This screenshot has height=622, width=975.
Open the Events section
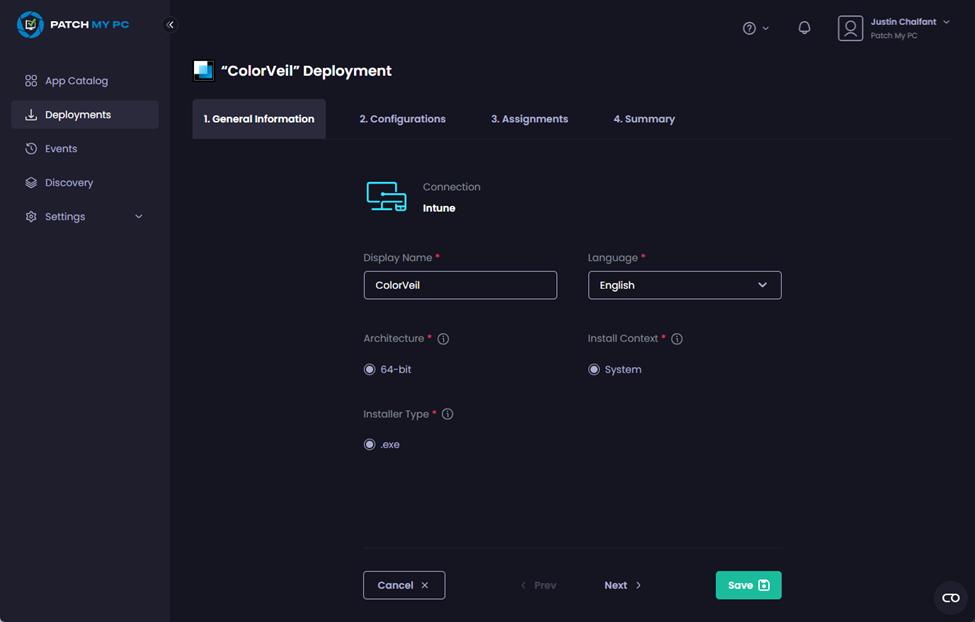[x=60, y=148]
